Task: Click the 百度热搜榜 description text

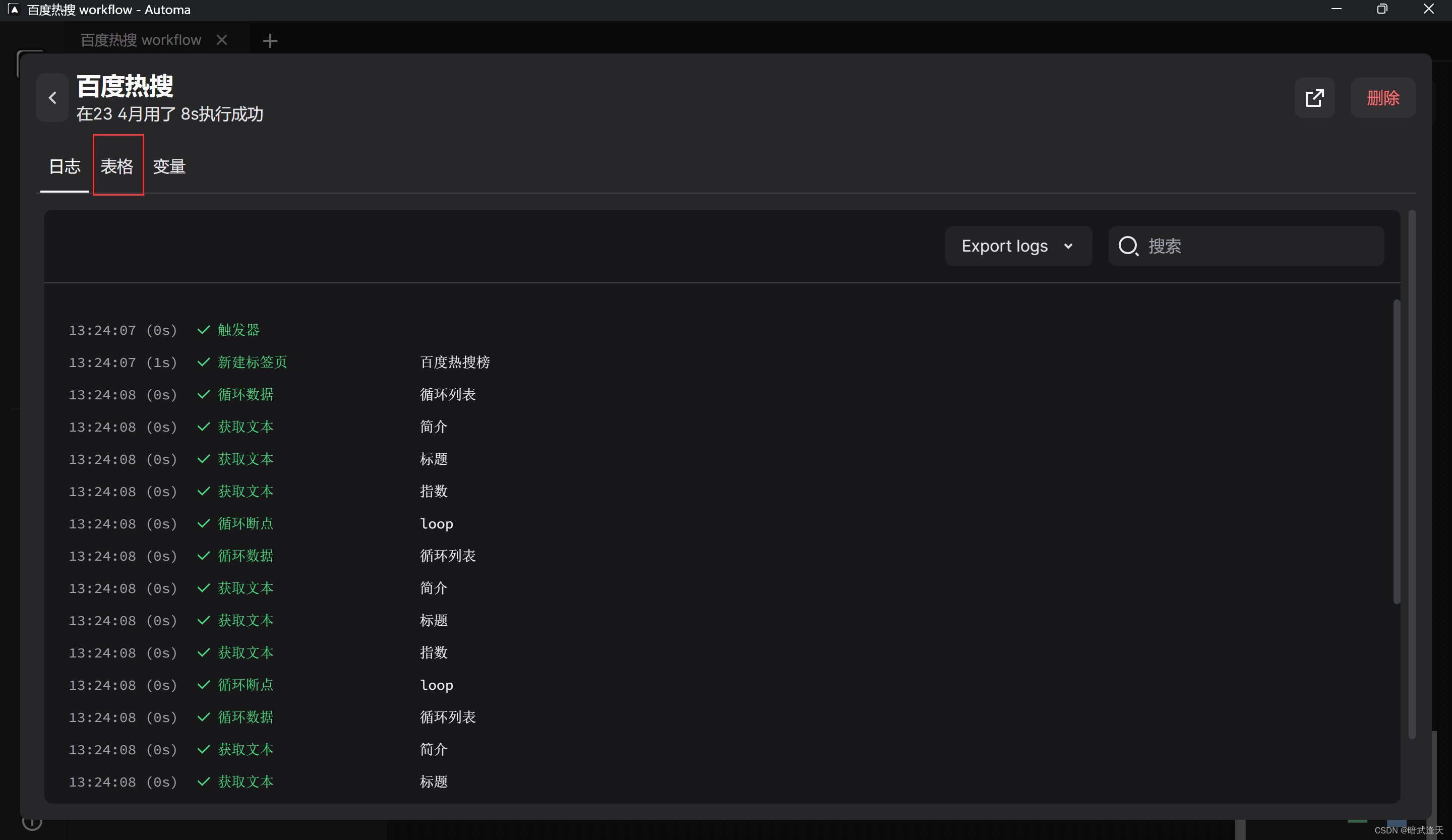Action: coord(455,362)
